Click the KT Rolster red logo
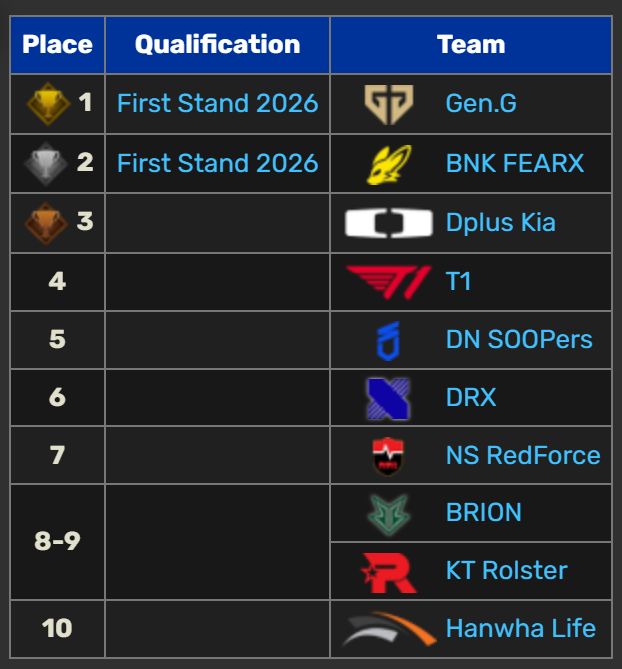622x669 pixels. click(x=388, y=571)
